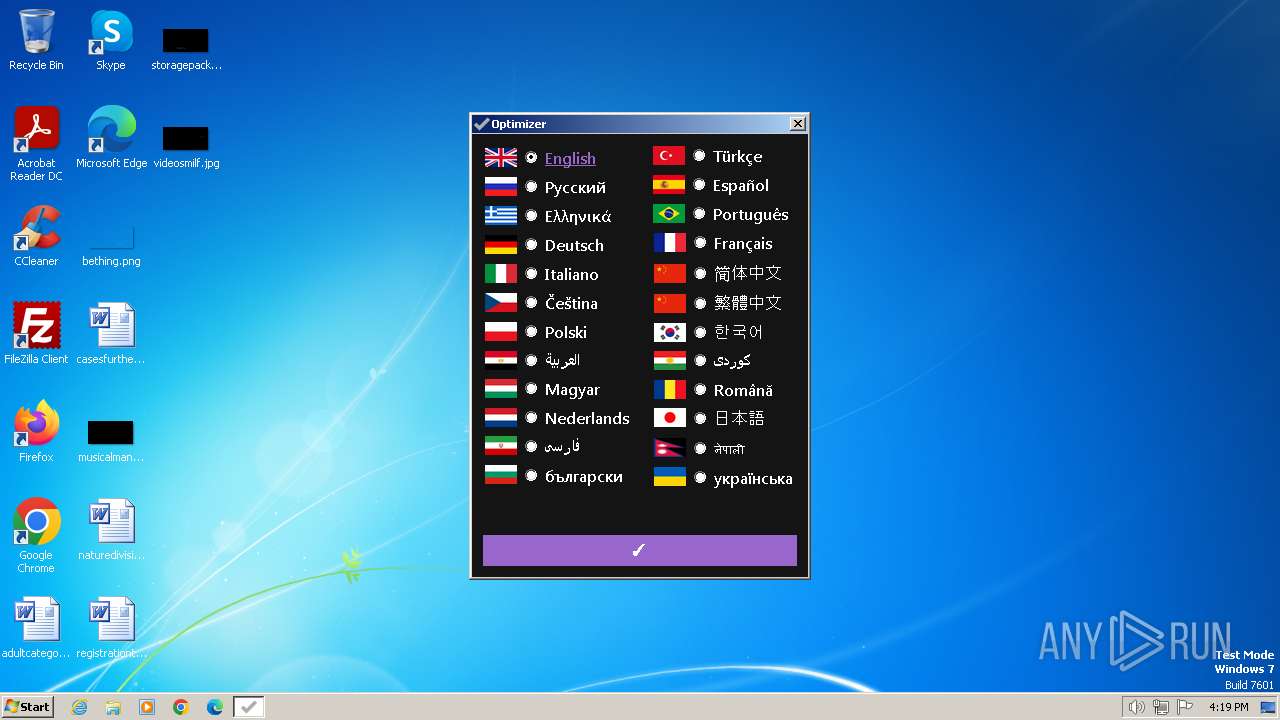Select the Русский radio button
The width and height of the screenshot is (1280, 720).
pos(531,186)
